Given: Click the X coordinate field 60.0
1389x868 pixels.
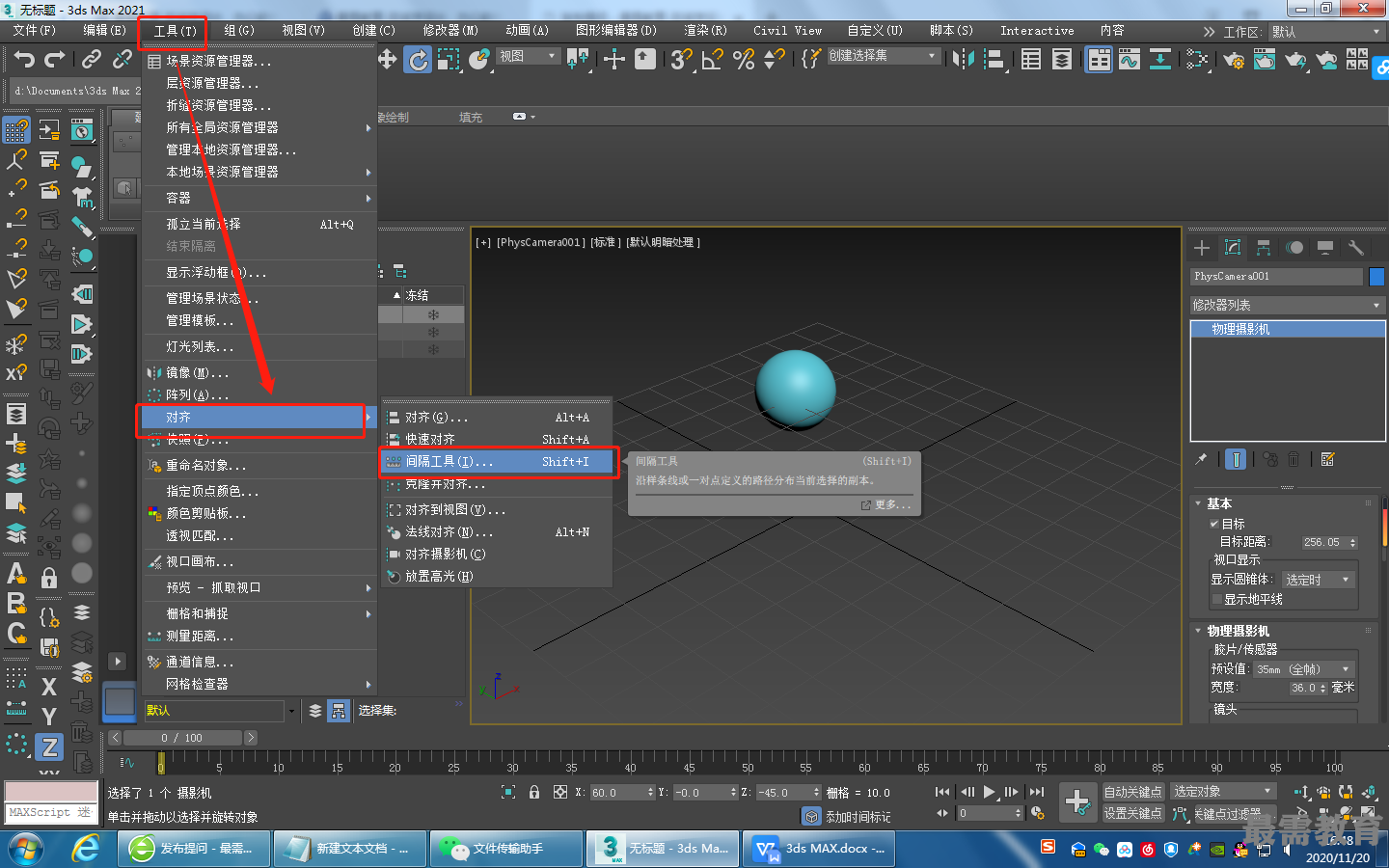Looking at the screenshot, I should pyautogui.click(x=622, y=793).
